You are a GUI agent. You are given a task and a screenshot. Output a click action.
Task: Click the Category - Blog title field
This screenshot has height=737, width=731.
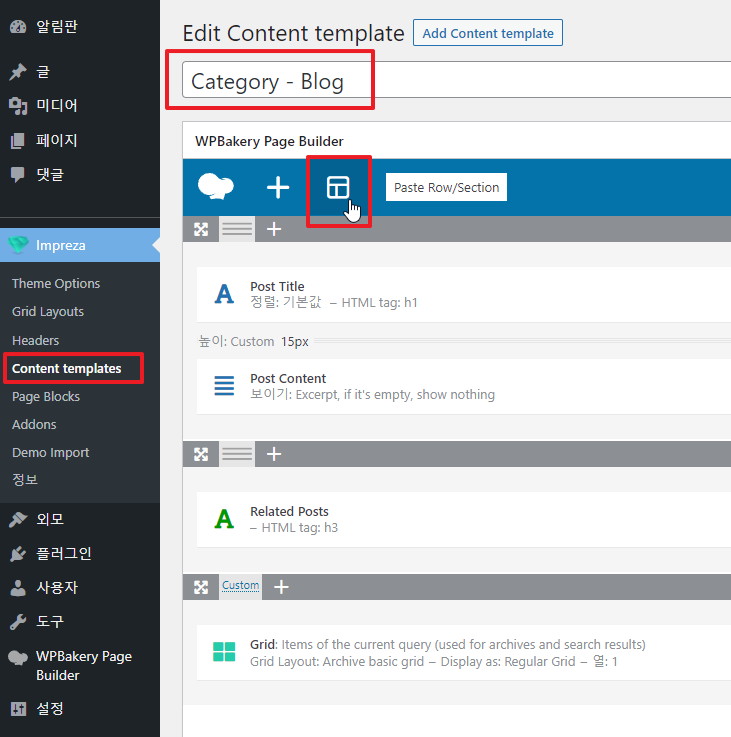(456, 80)
